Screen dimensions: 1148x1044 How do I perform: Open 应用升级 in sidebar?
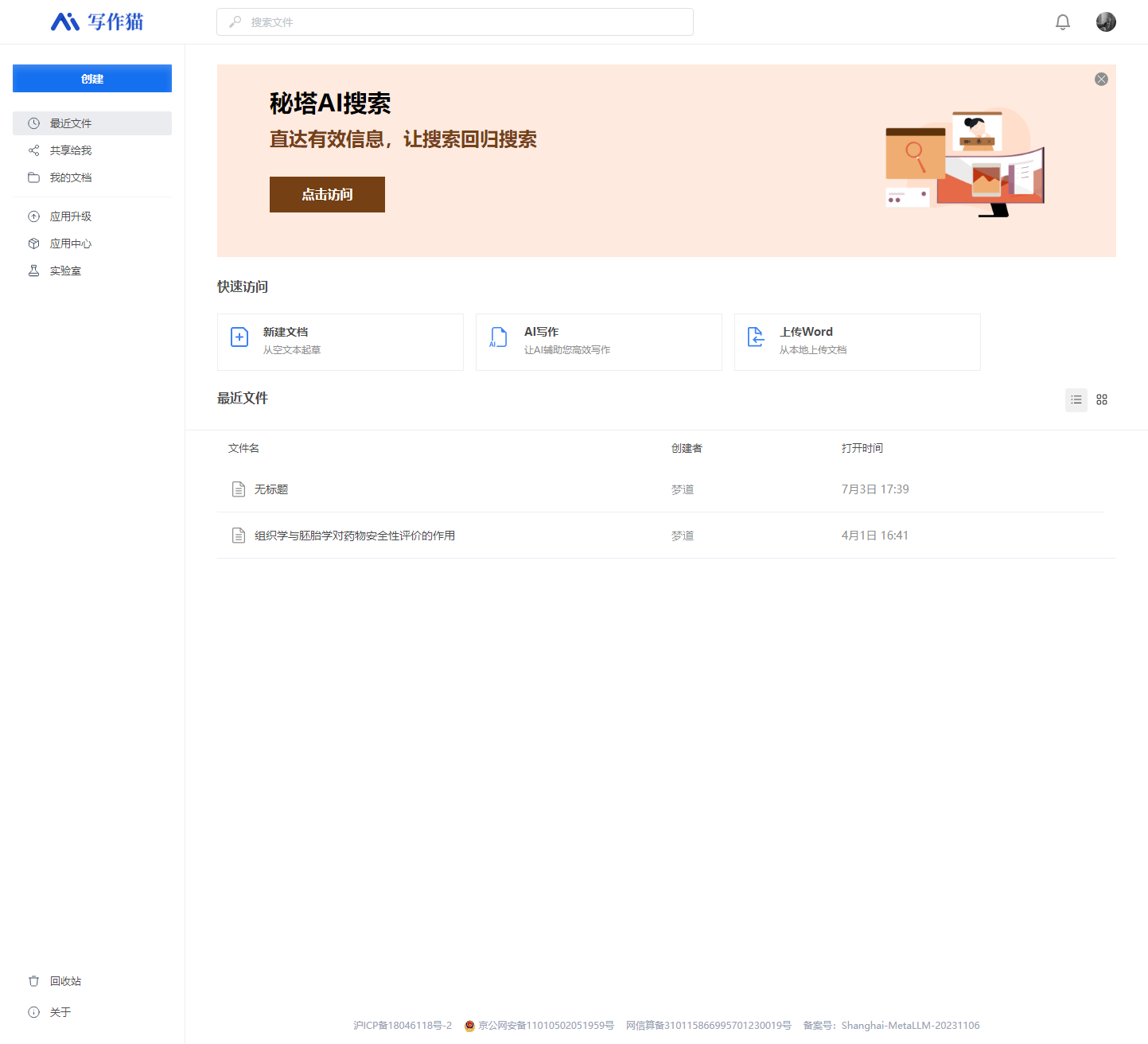[x=92, y=216]
